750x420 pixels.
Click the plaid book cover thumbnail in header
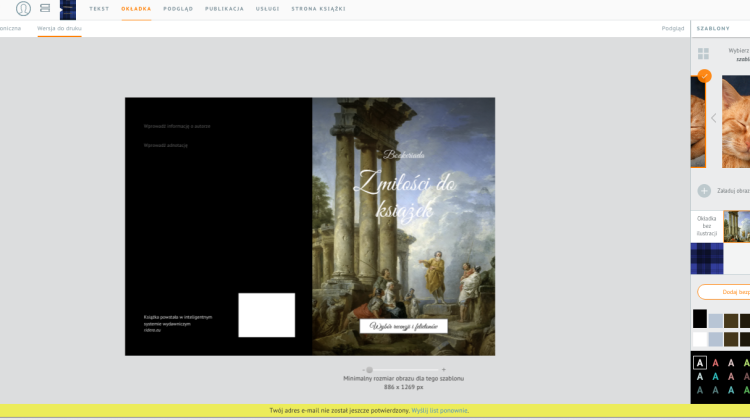[68, 10]
